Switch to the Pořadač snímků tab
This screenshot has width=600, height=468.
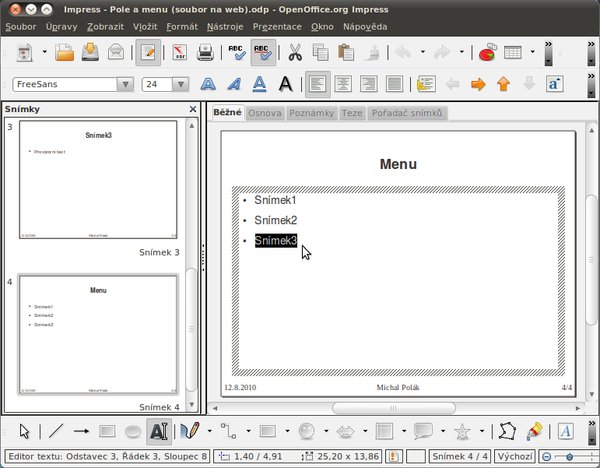click(407, 113)
